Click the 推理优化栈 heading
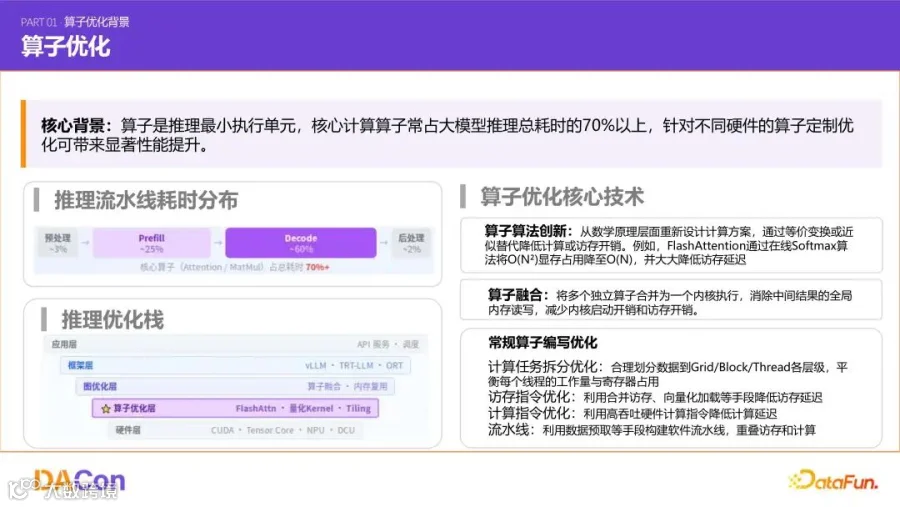The width and height of the screenshot is (900, 507). point(112,320)
